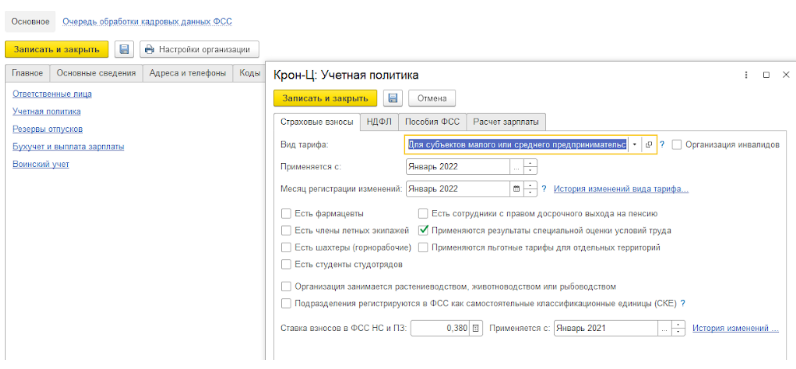Open the Воинский учет link
The width and height of the screenshot is (796, 369).
(41, 164)
